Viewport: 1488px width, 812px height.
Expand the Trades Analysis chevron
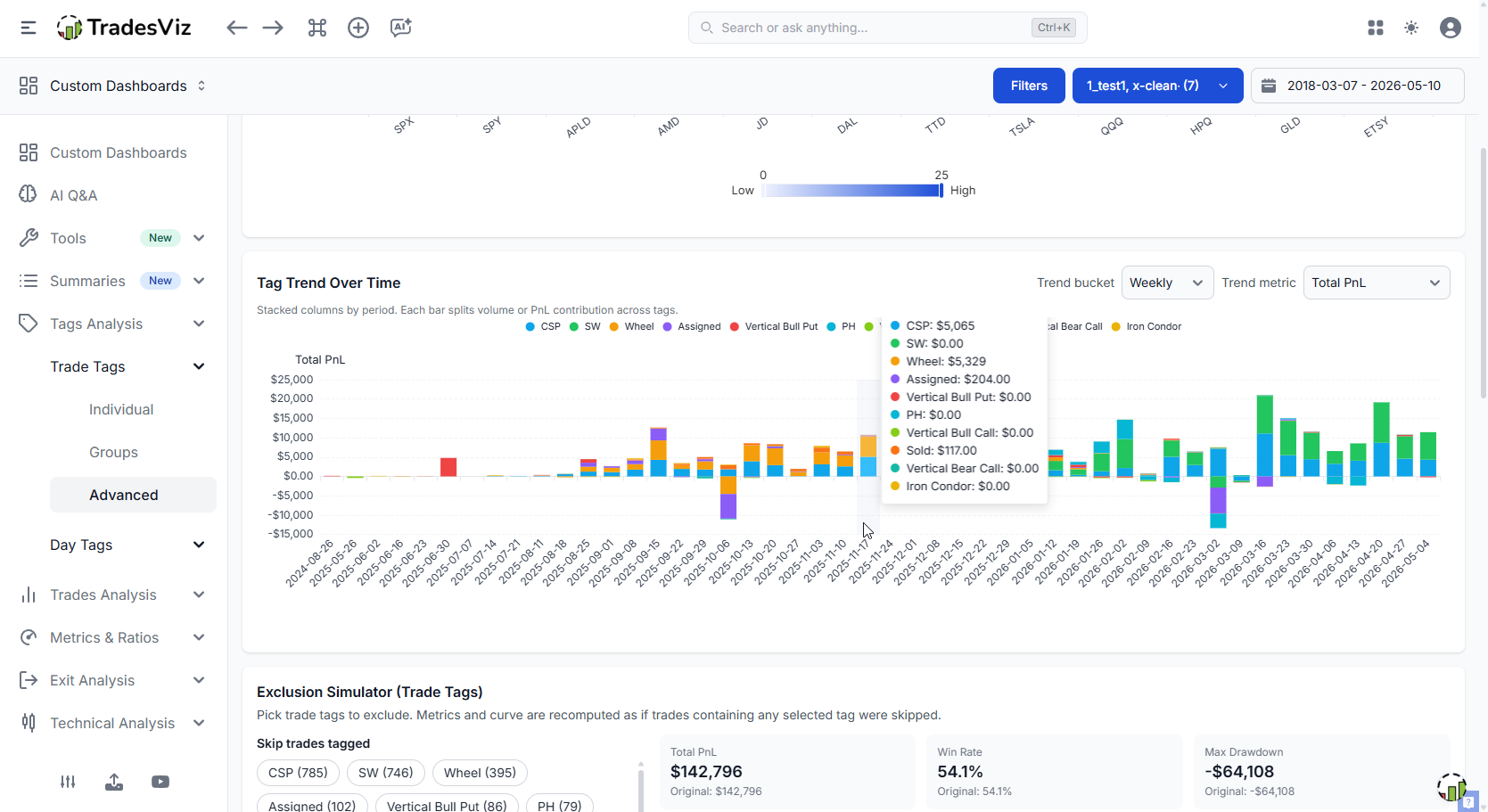pyautogui.click(x=199, y=595)
